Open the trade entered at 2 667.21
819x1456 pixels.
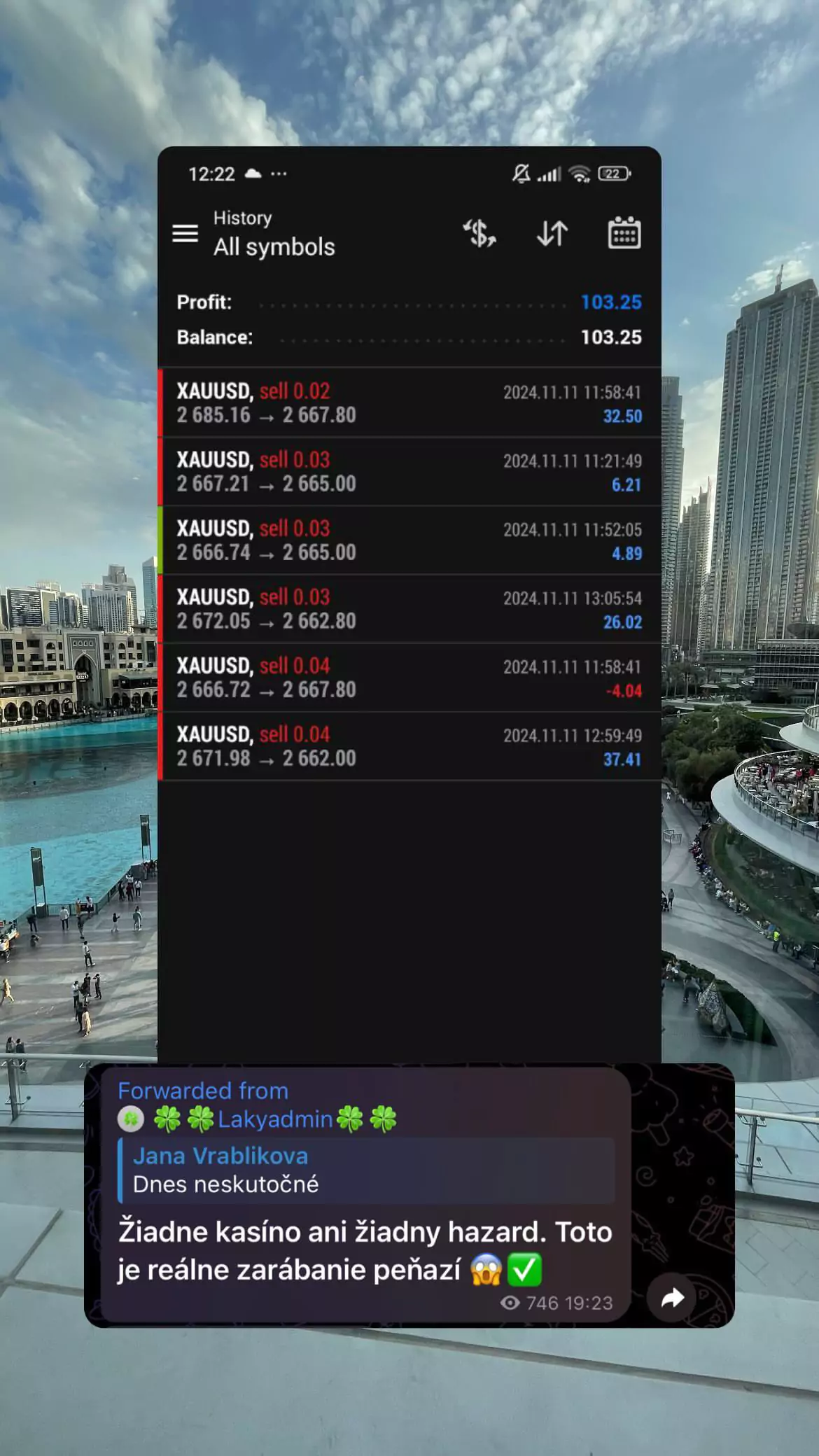point(410,472)
